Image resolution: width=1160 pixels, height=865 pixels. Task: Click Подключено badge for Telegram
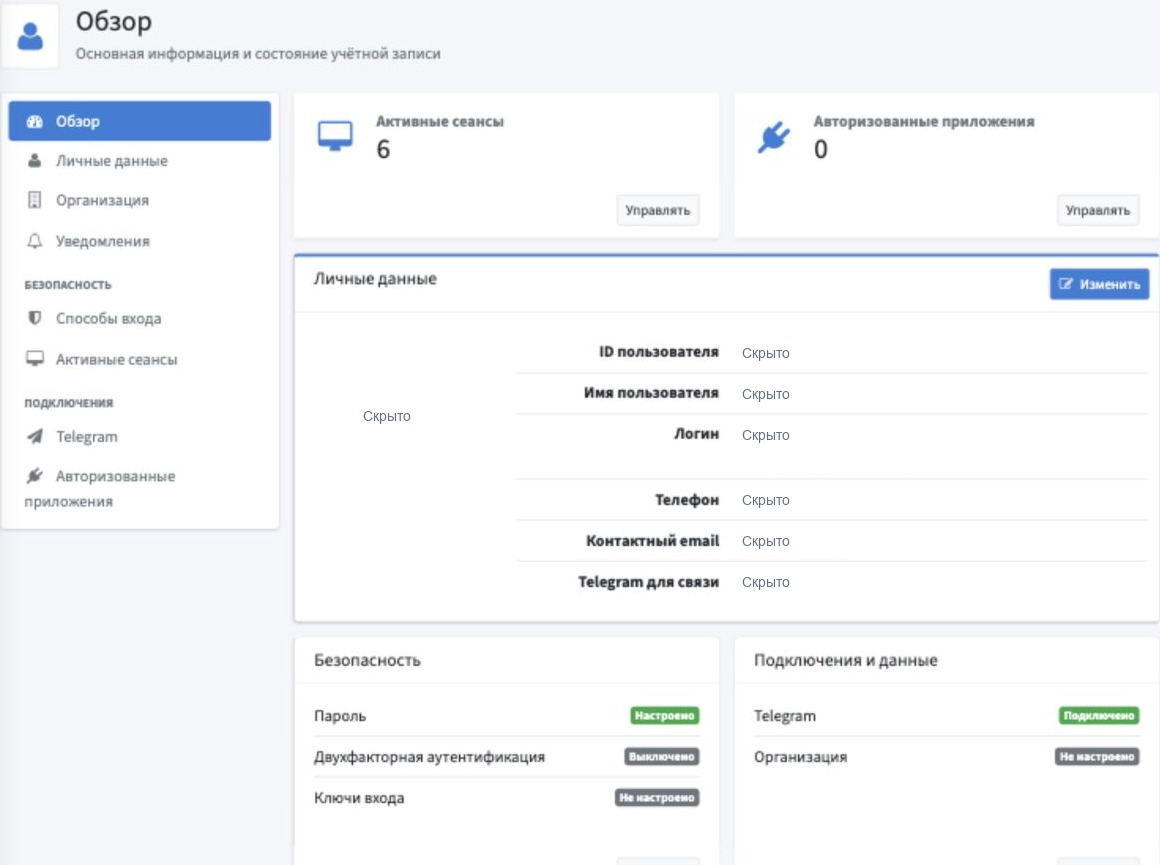(x=1099, y=716)
